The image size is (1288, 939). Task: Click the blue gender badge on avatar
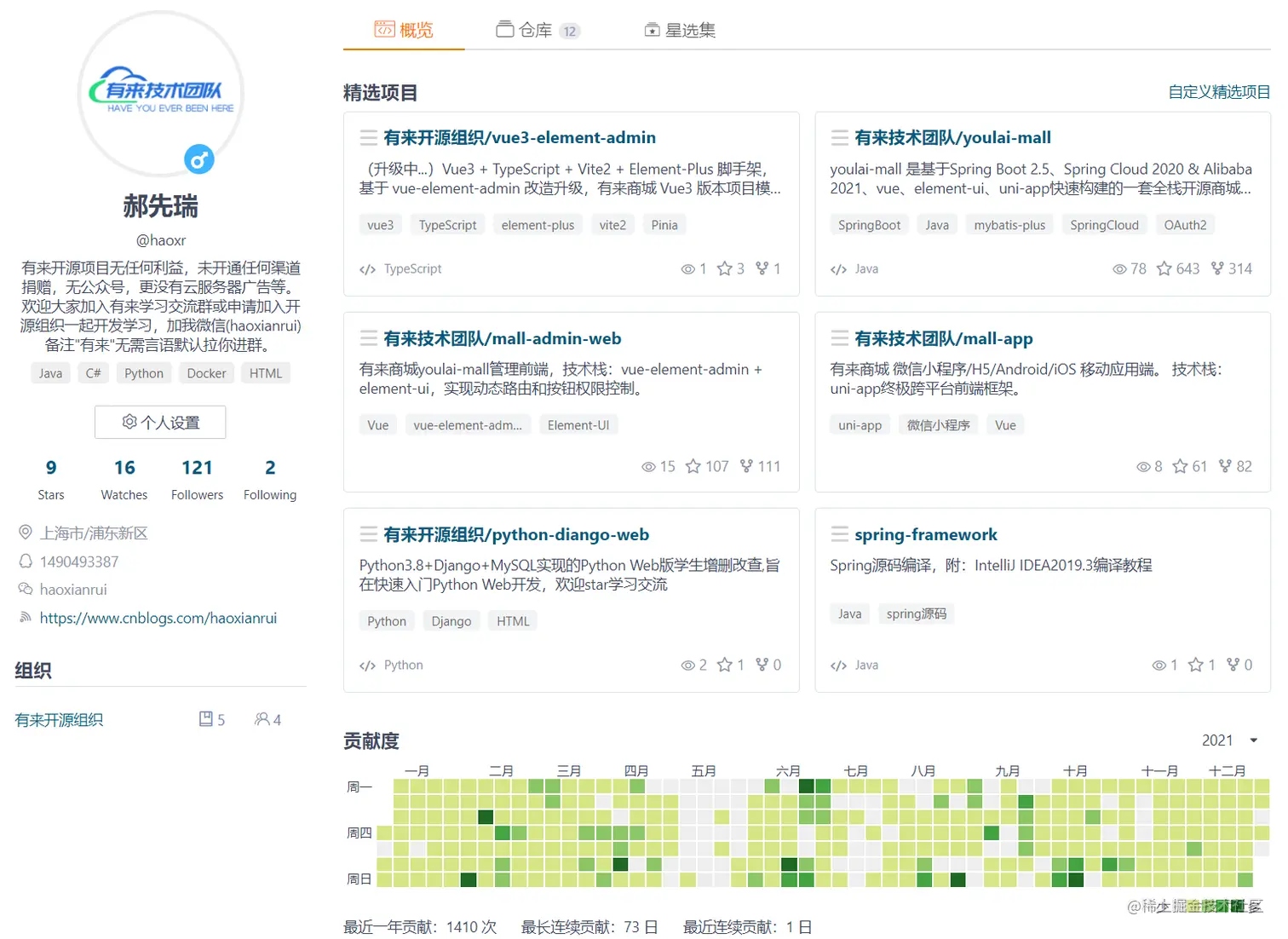(x=199, y=159)
